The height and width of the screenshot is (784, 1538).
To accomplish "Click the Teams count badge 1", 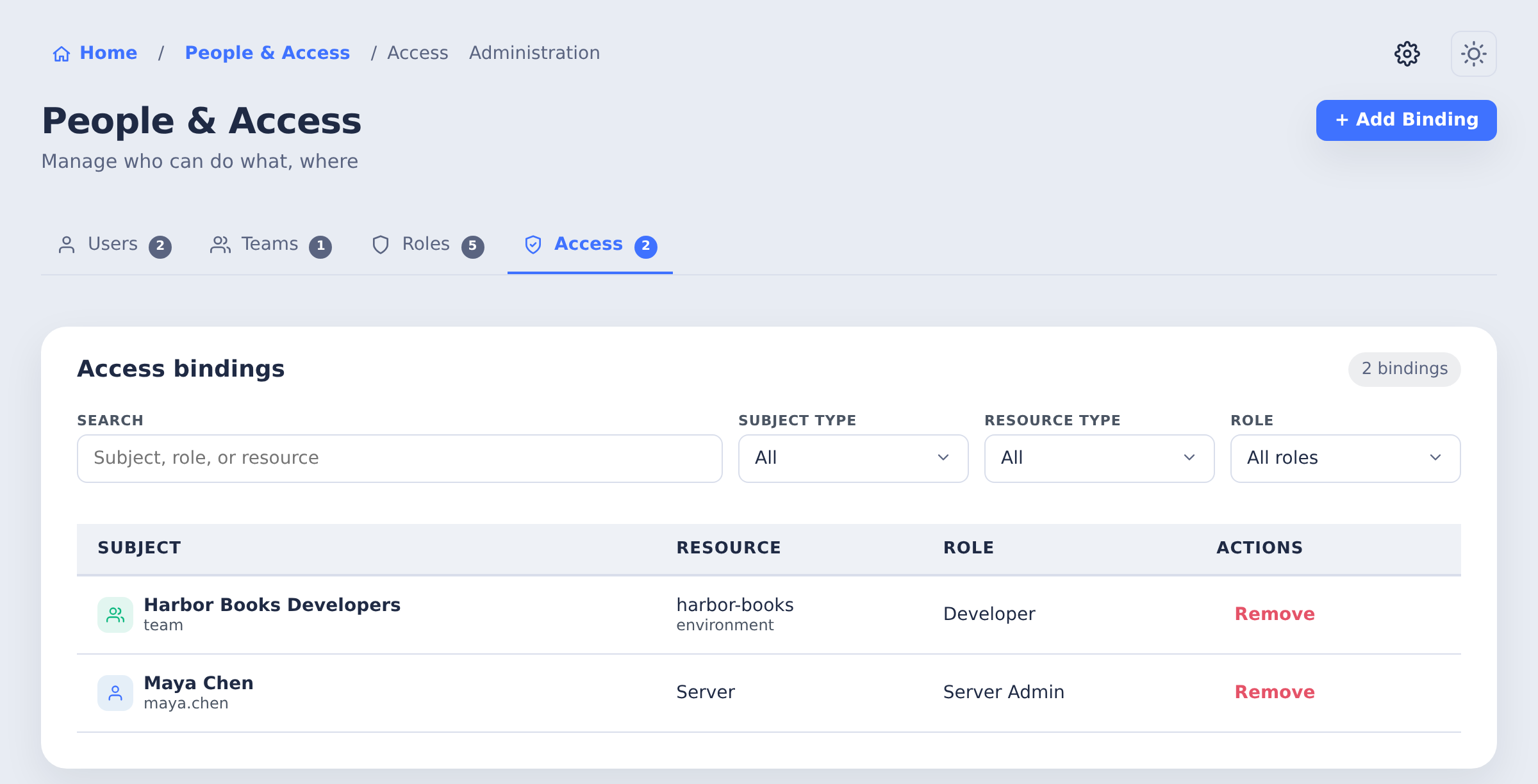I will (x=320, y=246).
